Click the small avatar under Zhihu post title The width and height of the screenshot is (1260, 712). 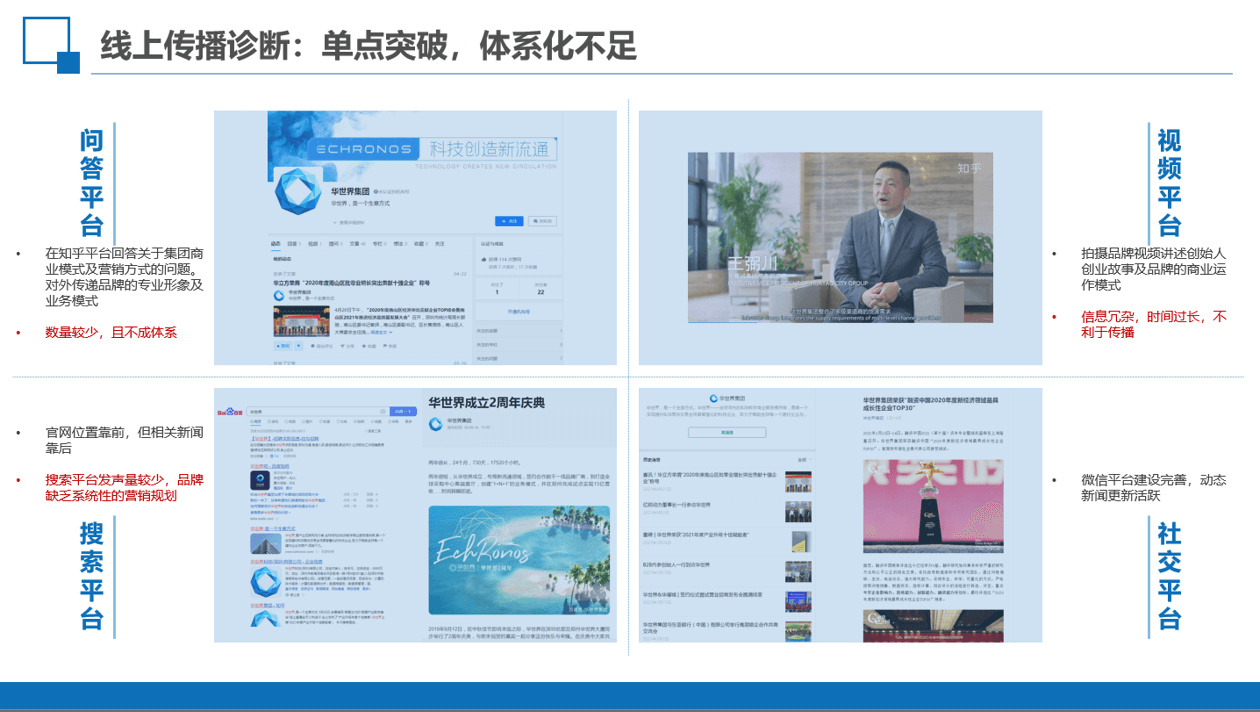click(278, 298)
